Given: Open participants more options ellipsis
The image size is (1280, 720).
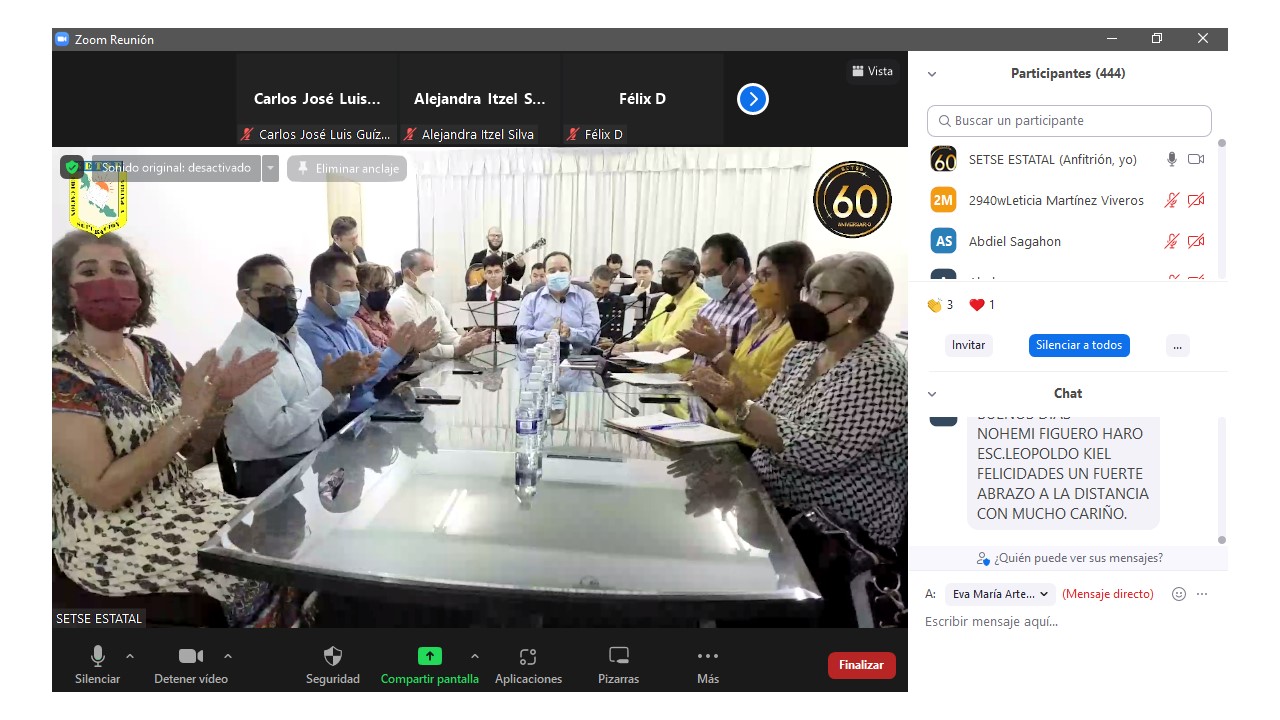Looking at the screenshot, I should coord(1177,345).
